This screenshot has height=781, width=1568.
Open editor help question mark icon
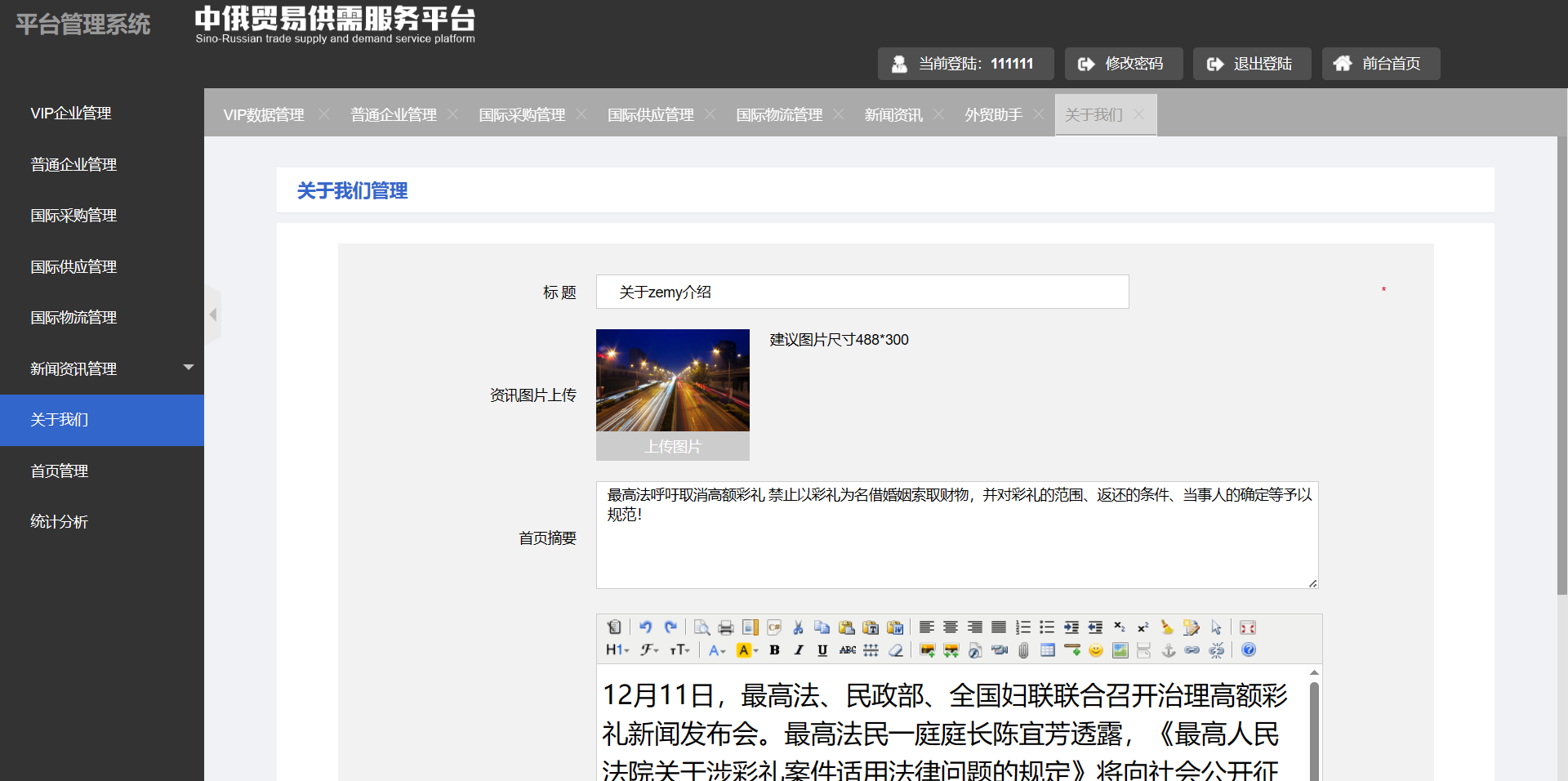point(1249,650)
